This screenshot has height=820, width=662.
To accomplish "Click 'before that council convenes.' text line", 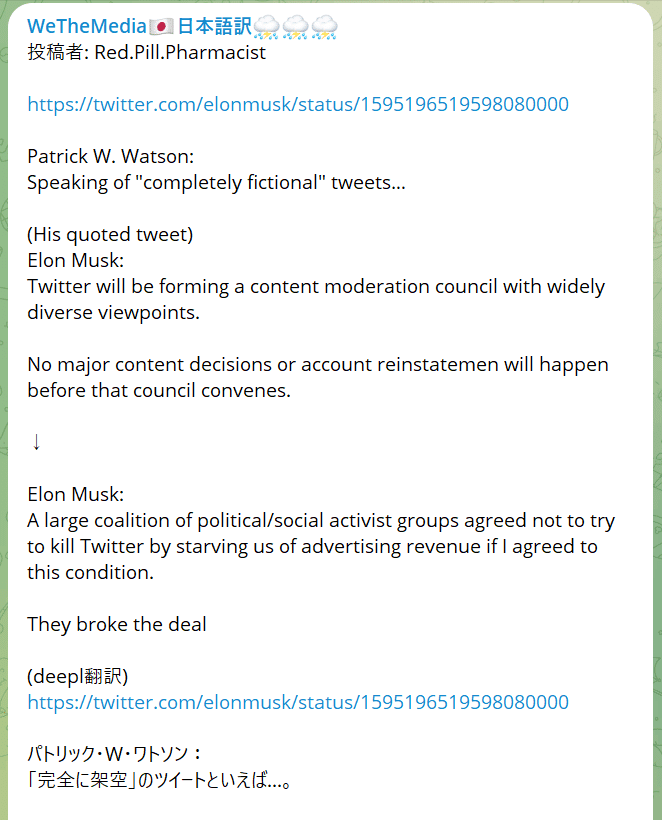I will tap(159, 390).
